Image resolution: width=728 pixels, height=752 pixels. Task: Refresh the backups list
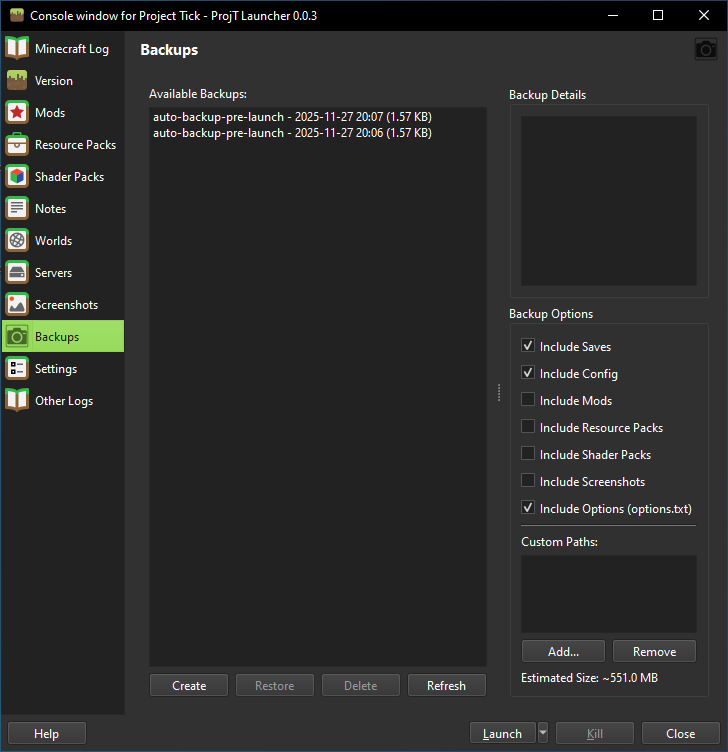[446, 685]
